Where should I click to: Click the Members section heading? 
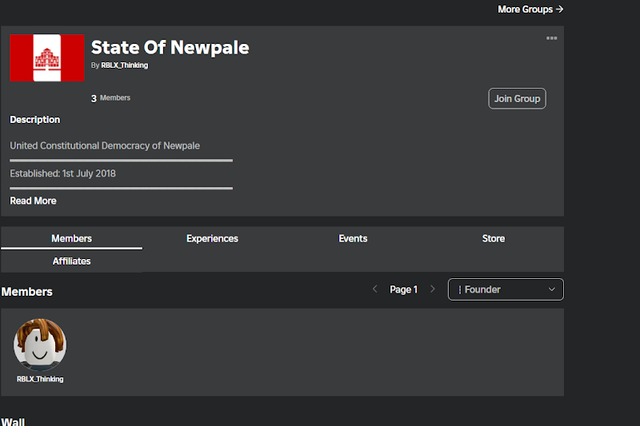pos(27,292)
